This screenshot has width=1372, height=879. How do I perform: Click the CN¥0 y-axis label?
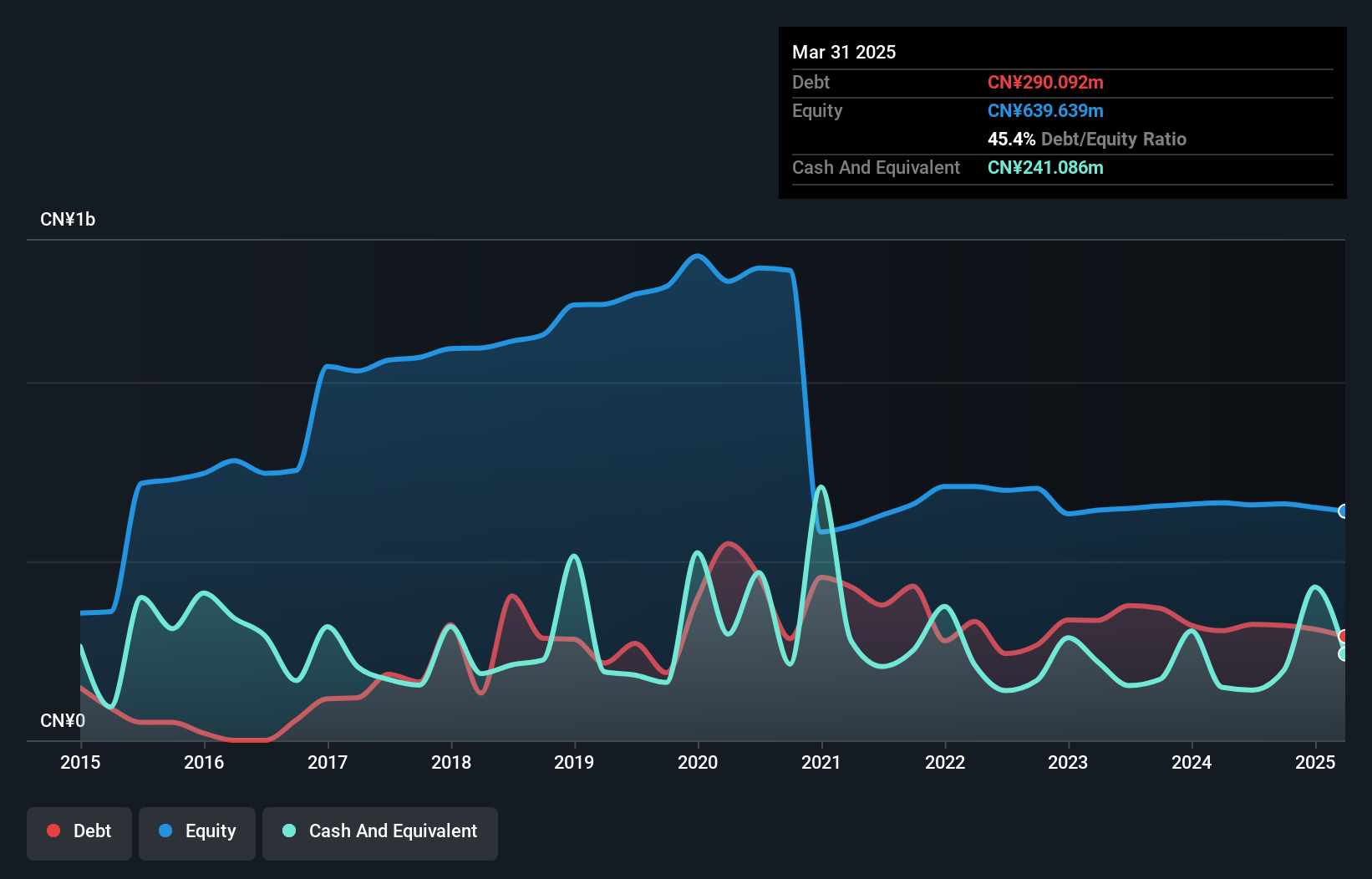pyautogui.click(x=63, y=721)
